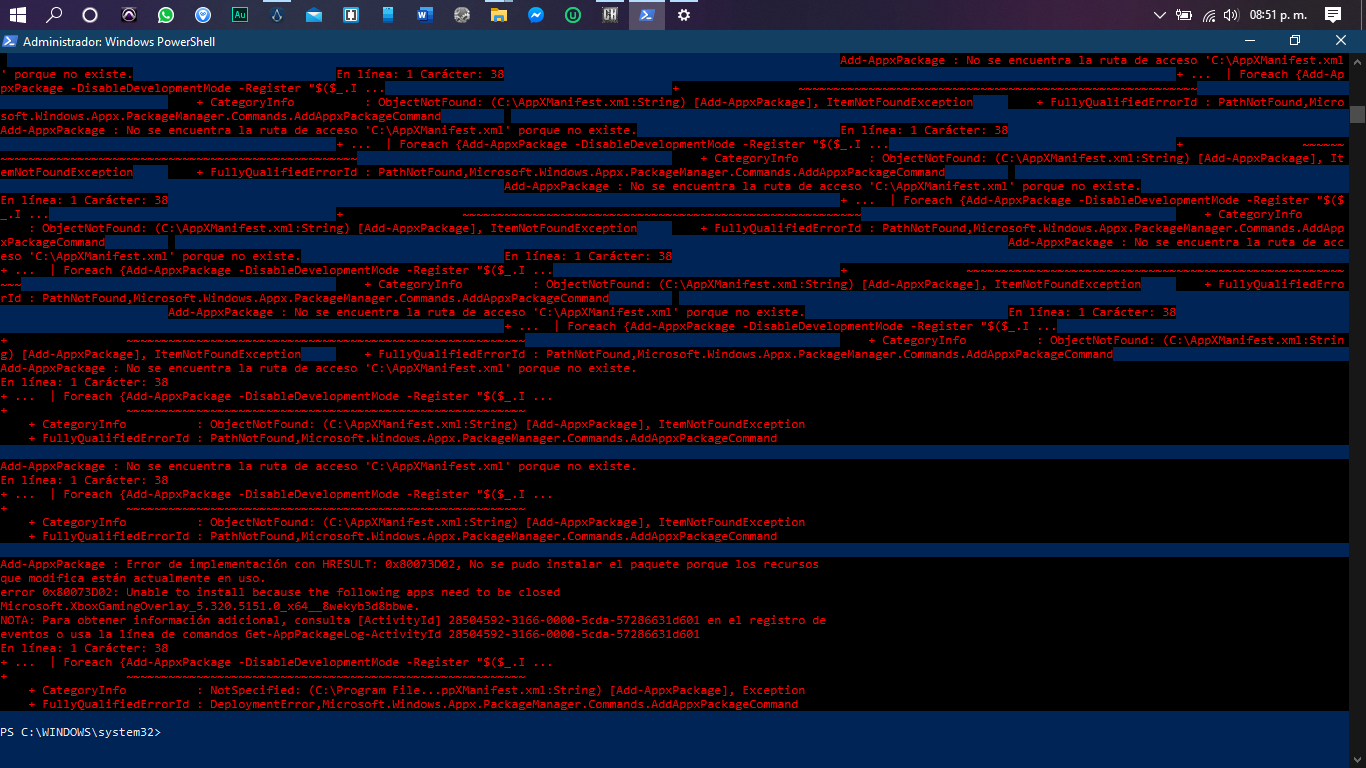Image resolution: width=1366 pixels, height=768 pixels.
Task: Open WhatsApp from the taskbar
Action: pyautogui.click(x=166, y=15)
